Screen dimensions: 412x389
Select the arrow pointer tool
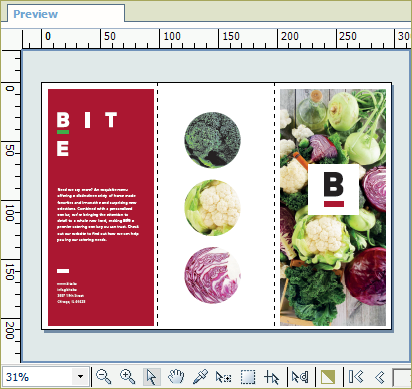pos(152,377)
